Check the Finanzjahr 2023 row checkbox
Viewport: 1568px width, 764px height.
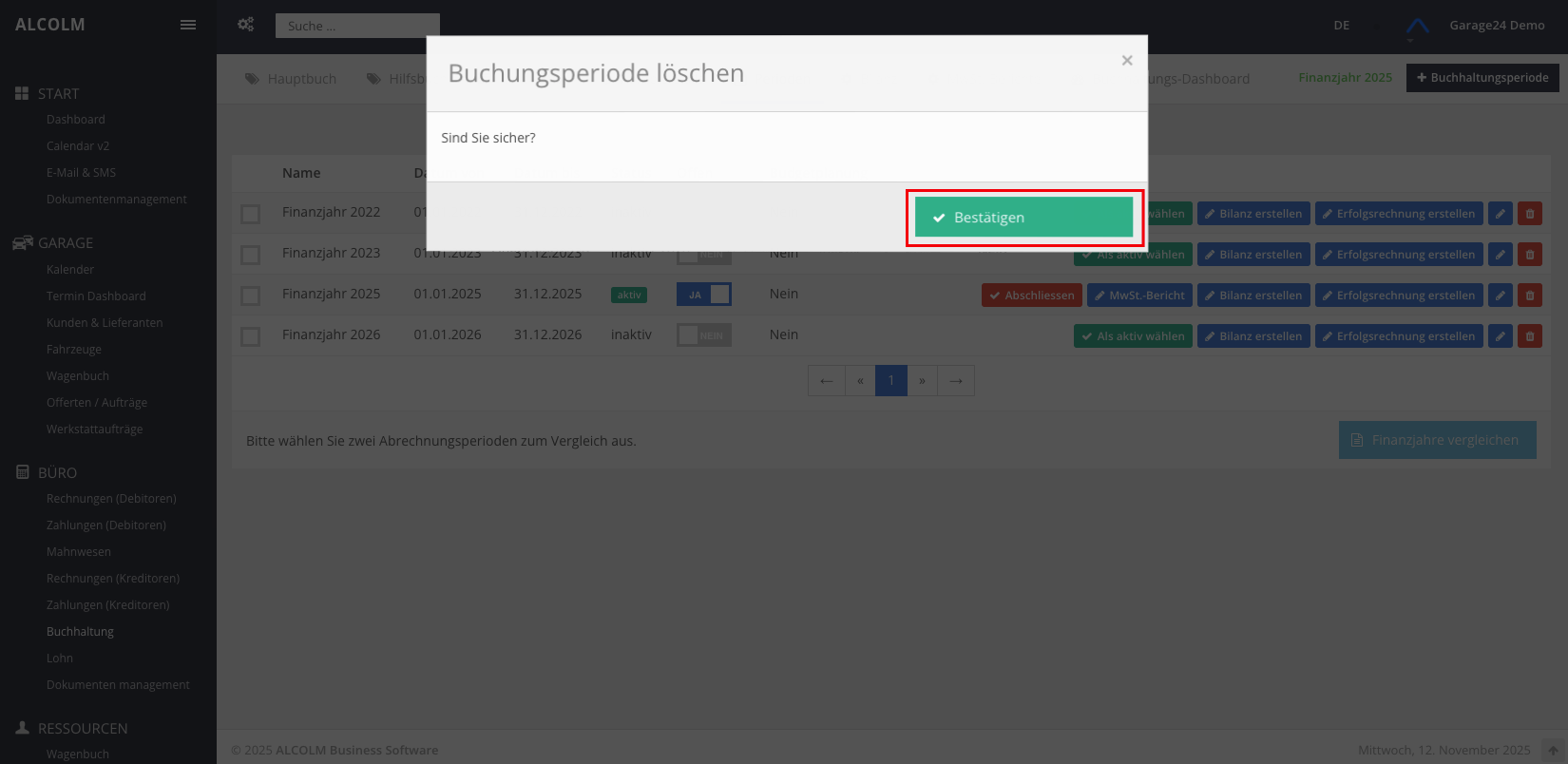(251, 255)
